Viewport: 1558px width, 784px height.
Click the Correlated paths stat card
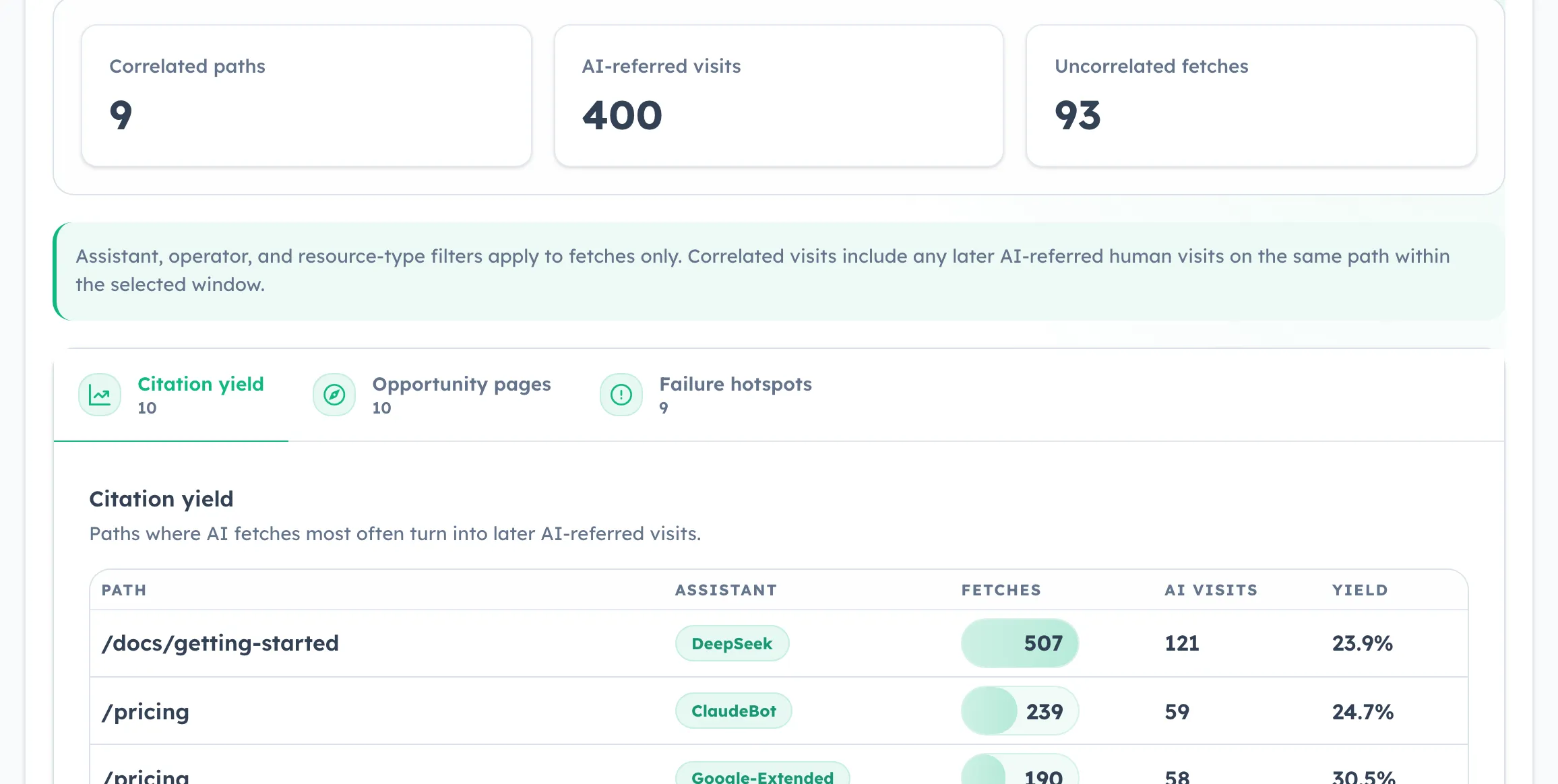coord(307,96)
